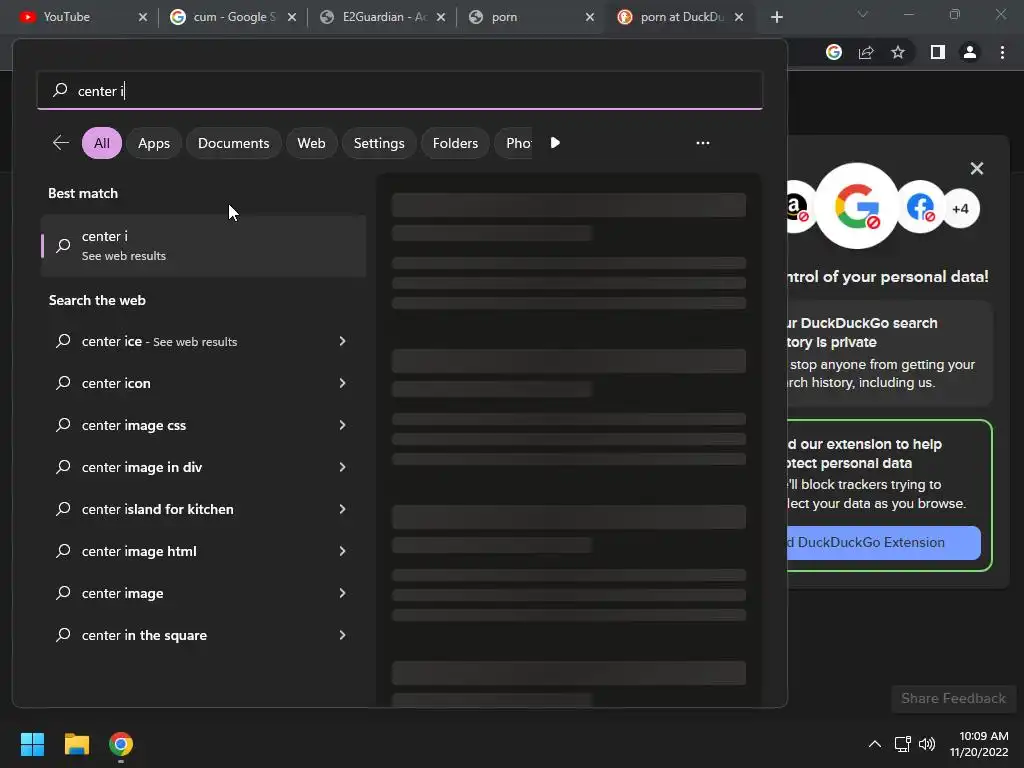This screenshot has width=1024, height=768.
Task: Open volume control tray icon
Action: click(927, 744)
